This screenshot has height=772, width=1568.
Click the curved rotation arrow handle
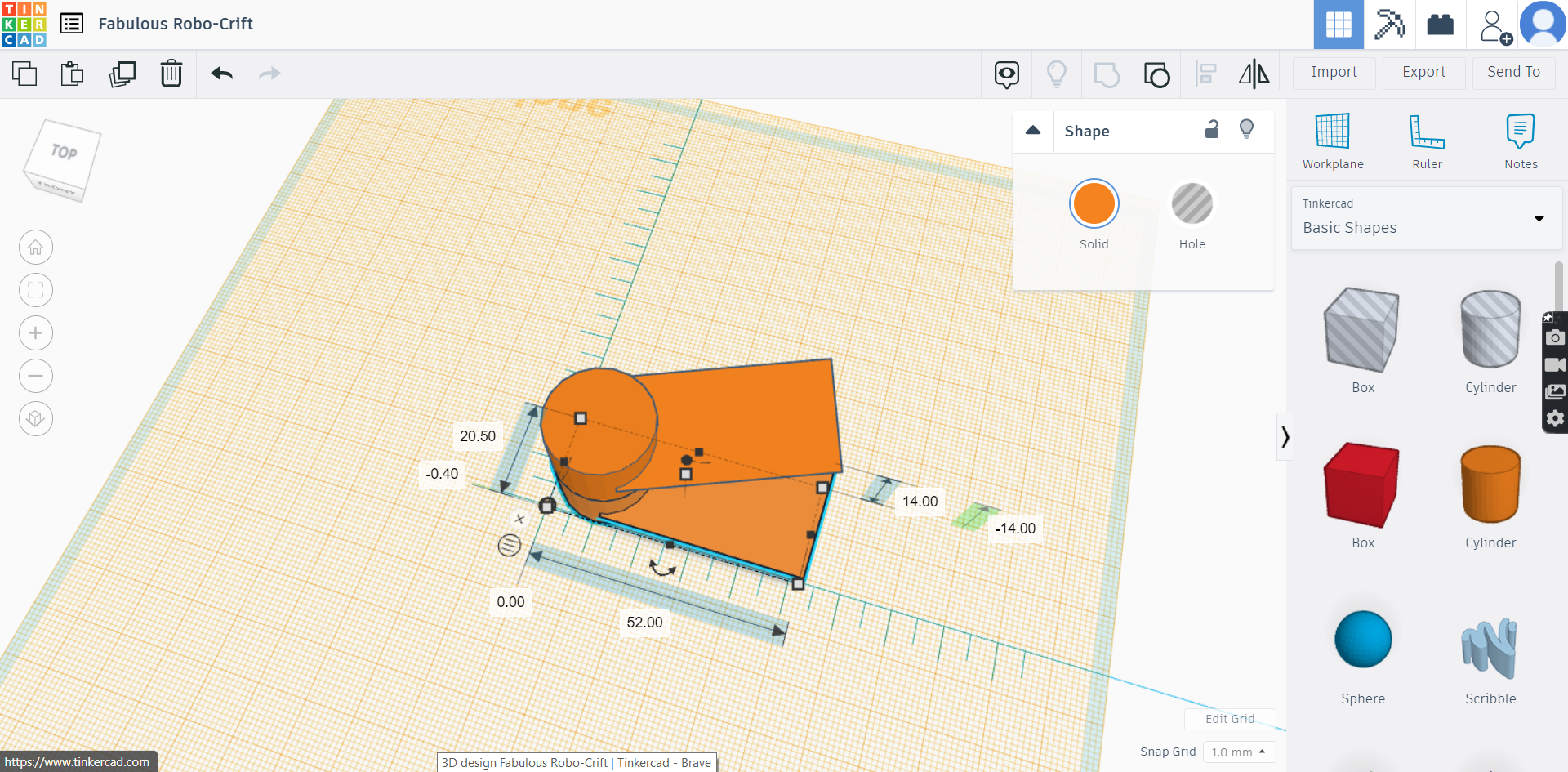point(662,568)
